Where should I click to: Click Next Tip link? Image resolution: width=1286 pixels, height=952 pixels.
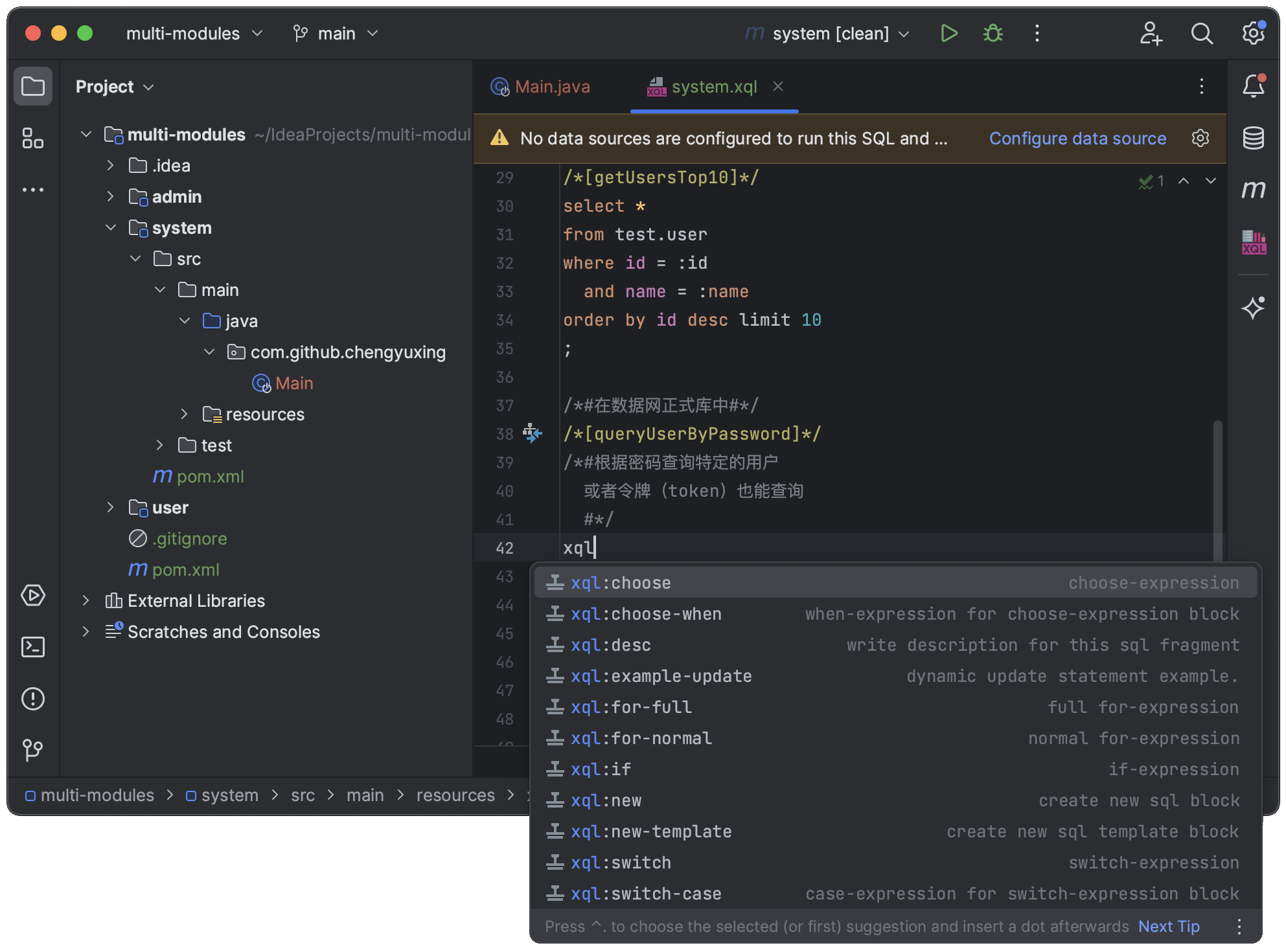[1169, 927]
